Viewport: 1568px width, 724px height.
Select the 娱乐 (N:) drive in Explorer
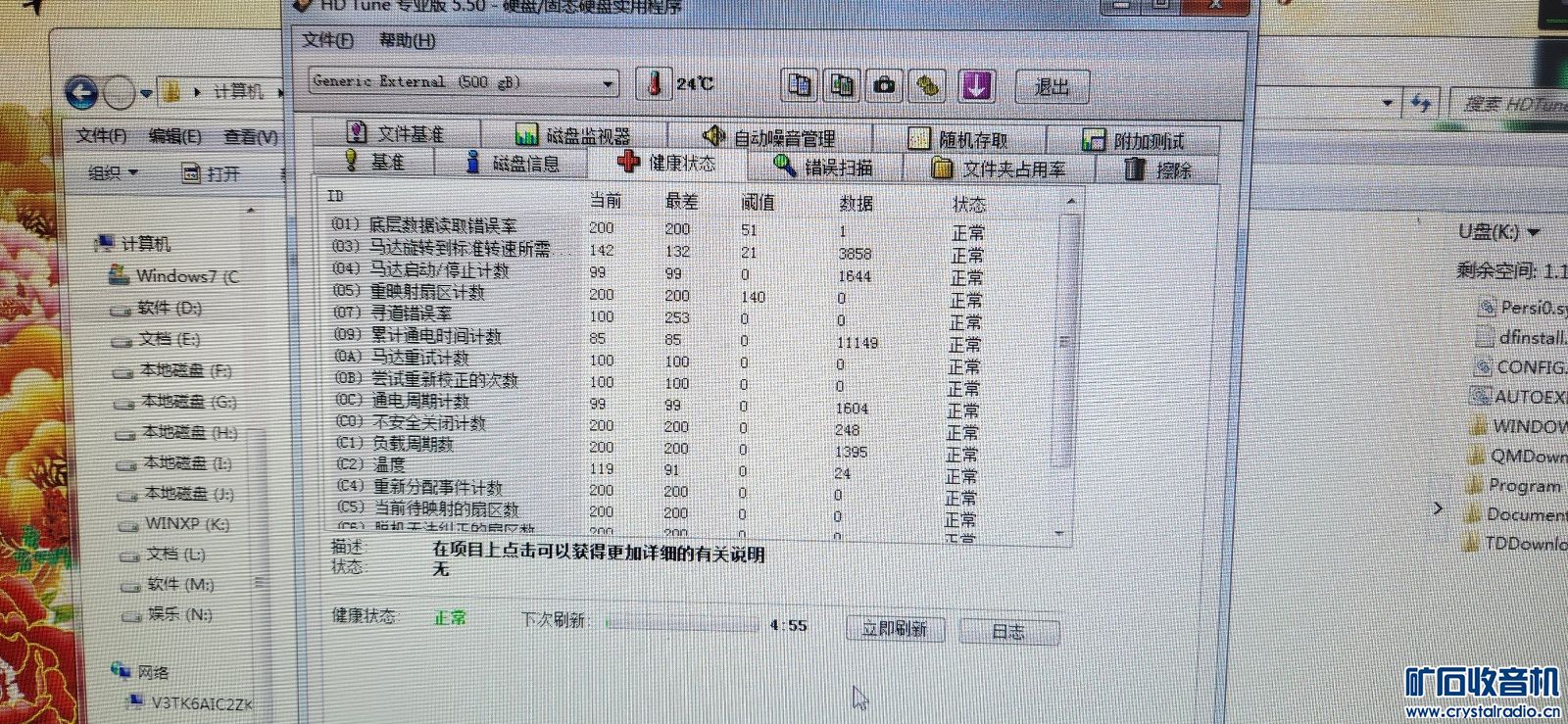[167, 614]
